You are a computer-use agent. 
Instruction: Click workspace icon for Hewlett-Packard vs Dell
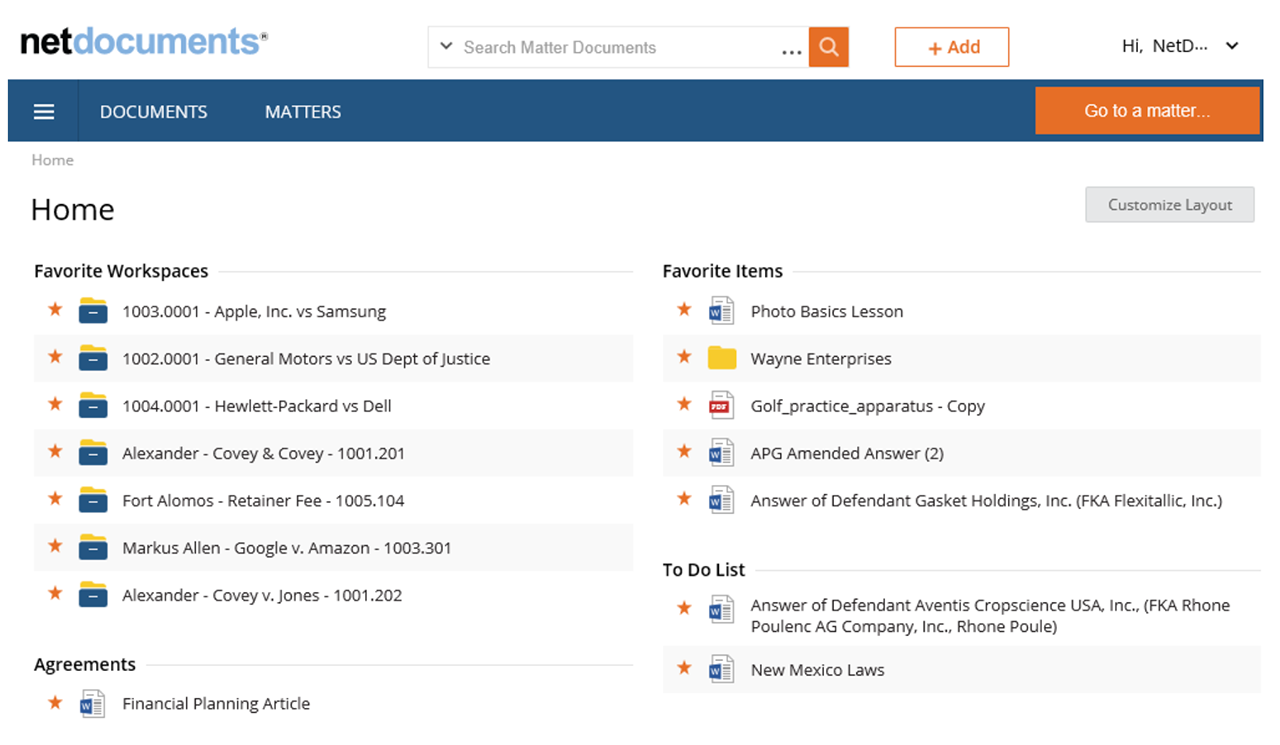[x=93, y=405]
